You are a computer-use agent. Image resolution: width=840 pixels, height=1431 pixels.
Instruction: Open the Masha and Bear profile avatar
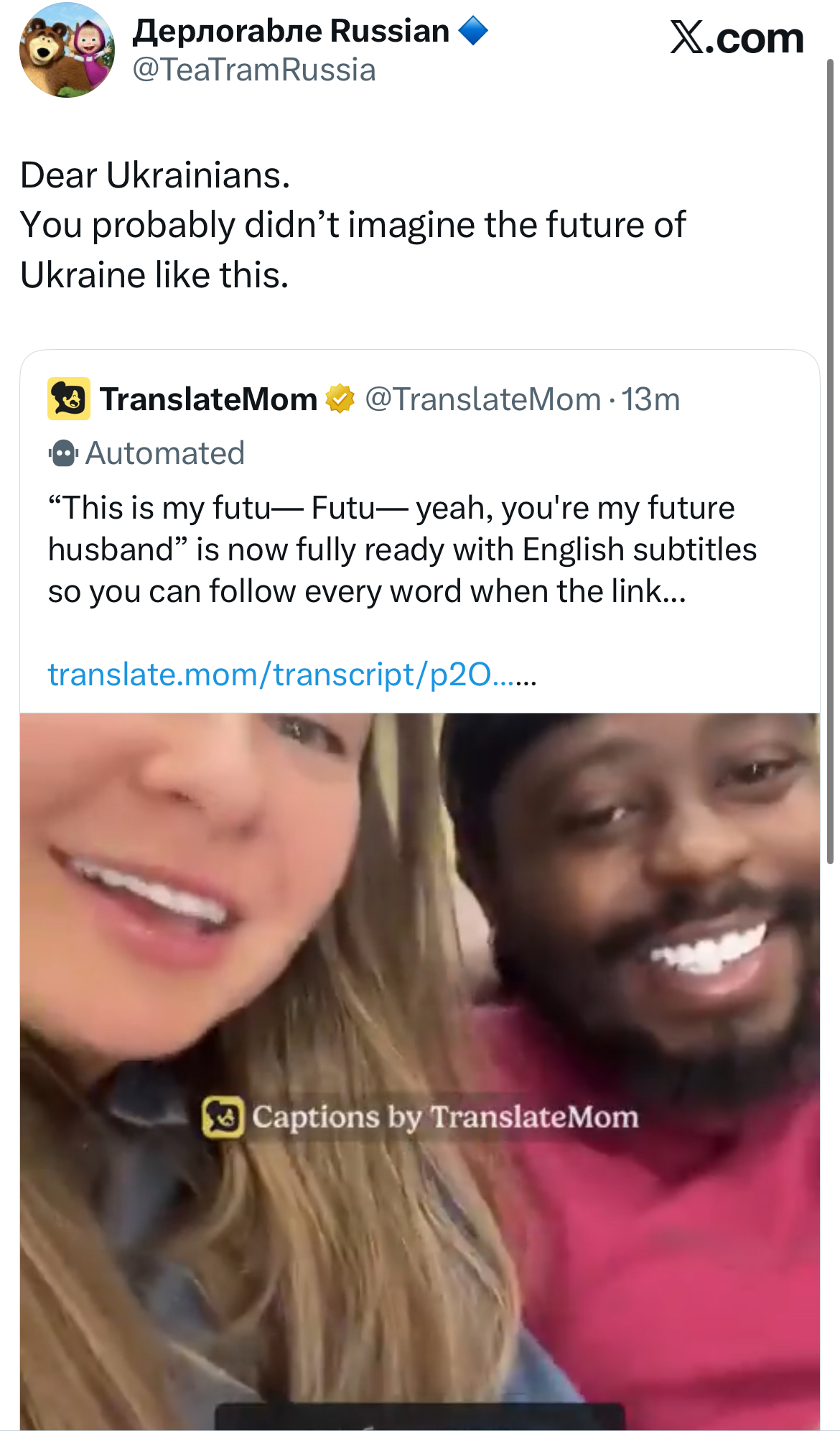tap(66, 50)
